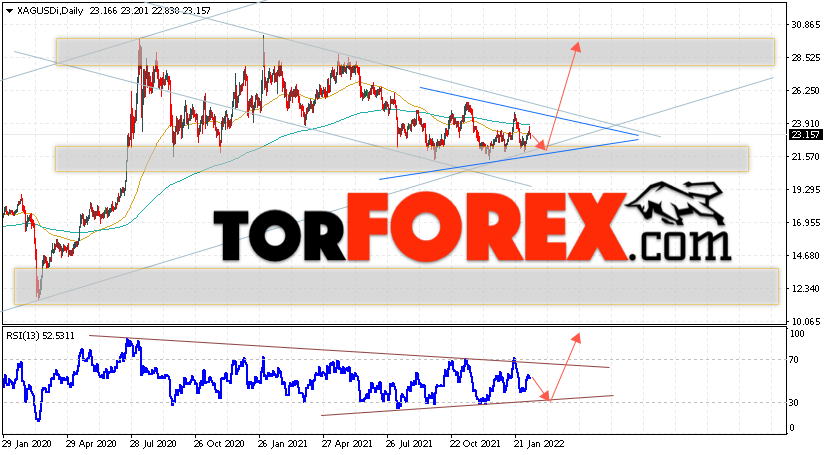Screen dimensions: 827x455
Task: Select the 21 Jan 2022 date label
Action: click(x=539, y=443)
